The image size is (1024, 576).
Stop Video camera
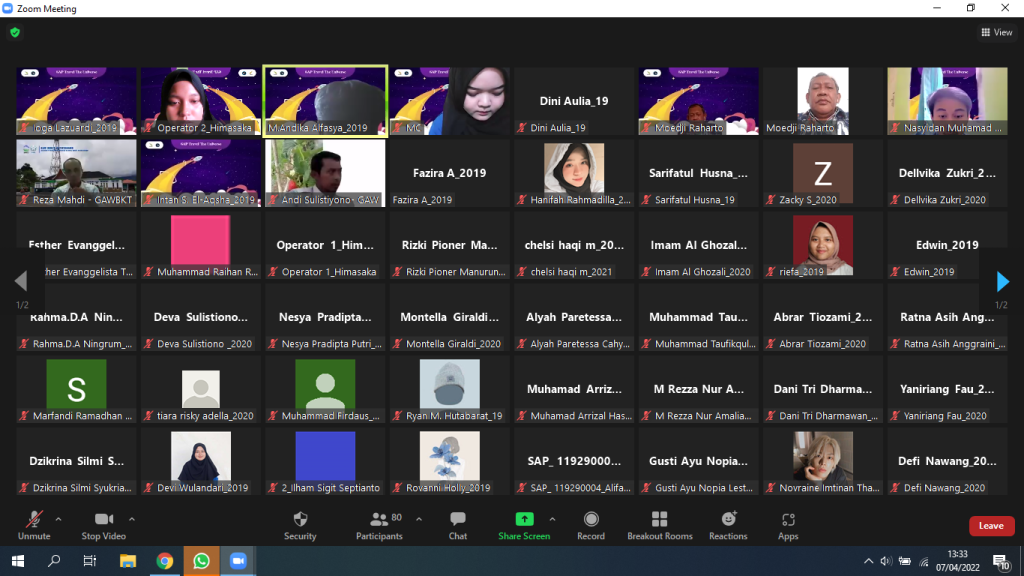coord(104,525)
